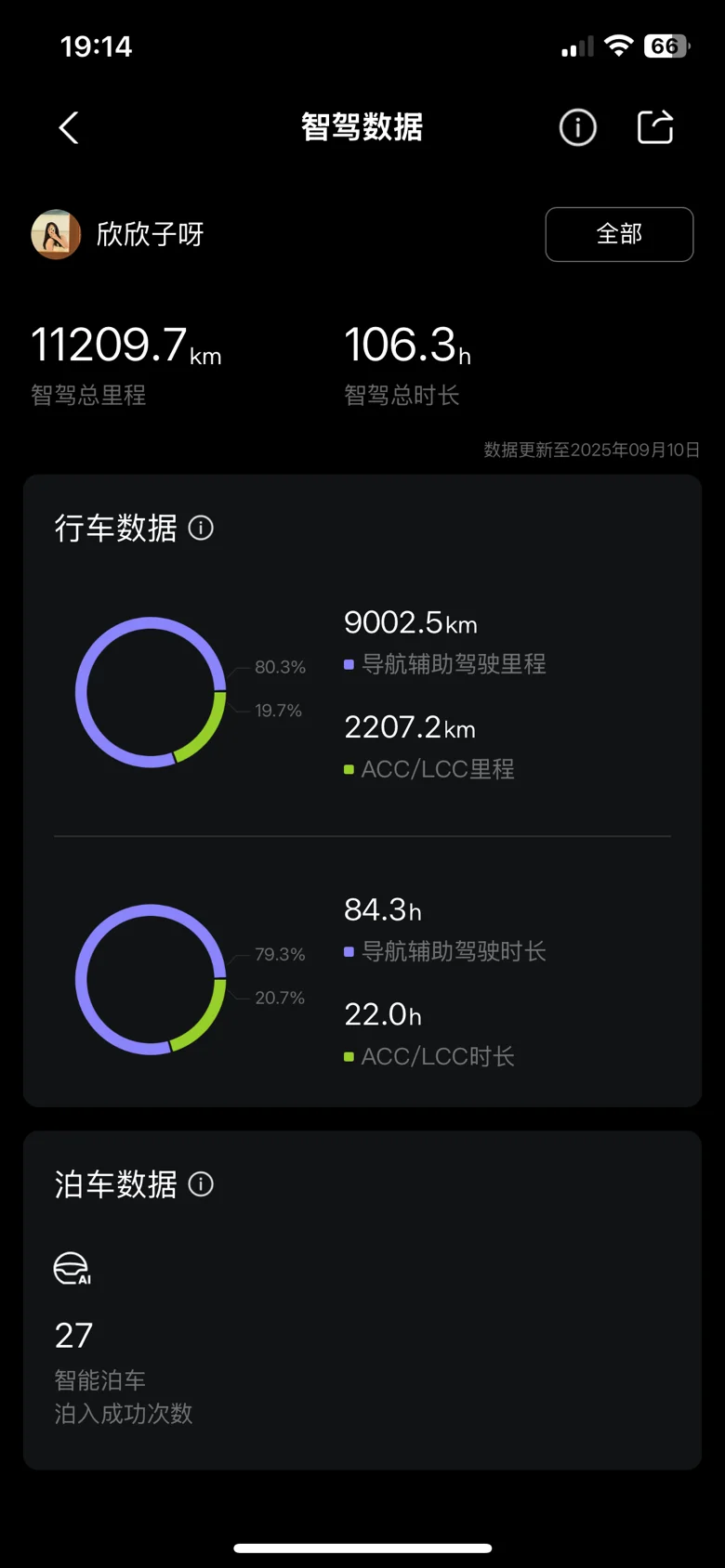Viewport: 725px width, 1568px height.
Task: Tap the mileage donut chart ring
Action: coord(151,692)
